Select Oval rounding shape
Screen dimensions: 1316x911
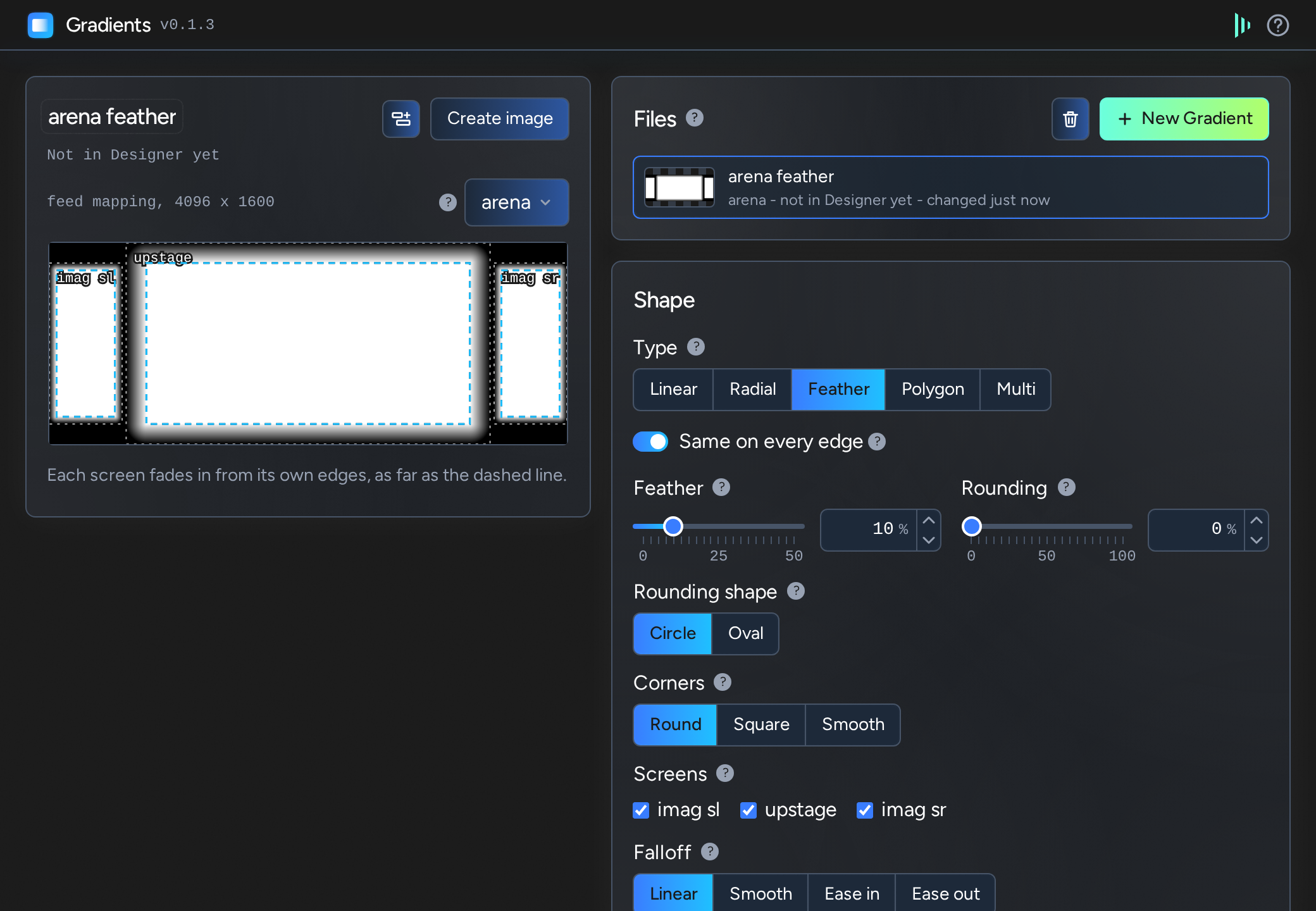click(x=745, y=633)
